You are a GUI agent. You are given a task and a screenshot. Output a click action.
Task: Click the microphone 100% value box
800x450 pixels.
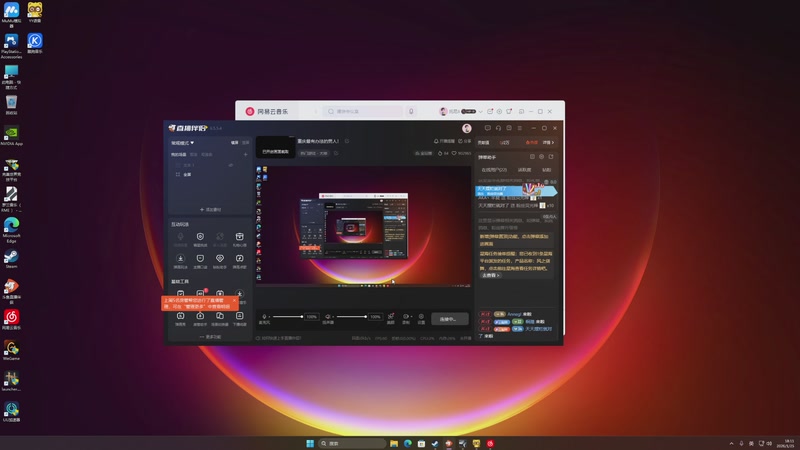click(x=312, y=317)
